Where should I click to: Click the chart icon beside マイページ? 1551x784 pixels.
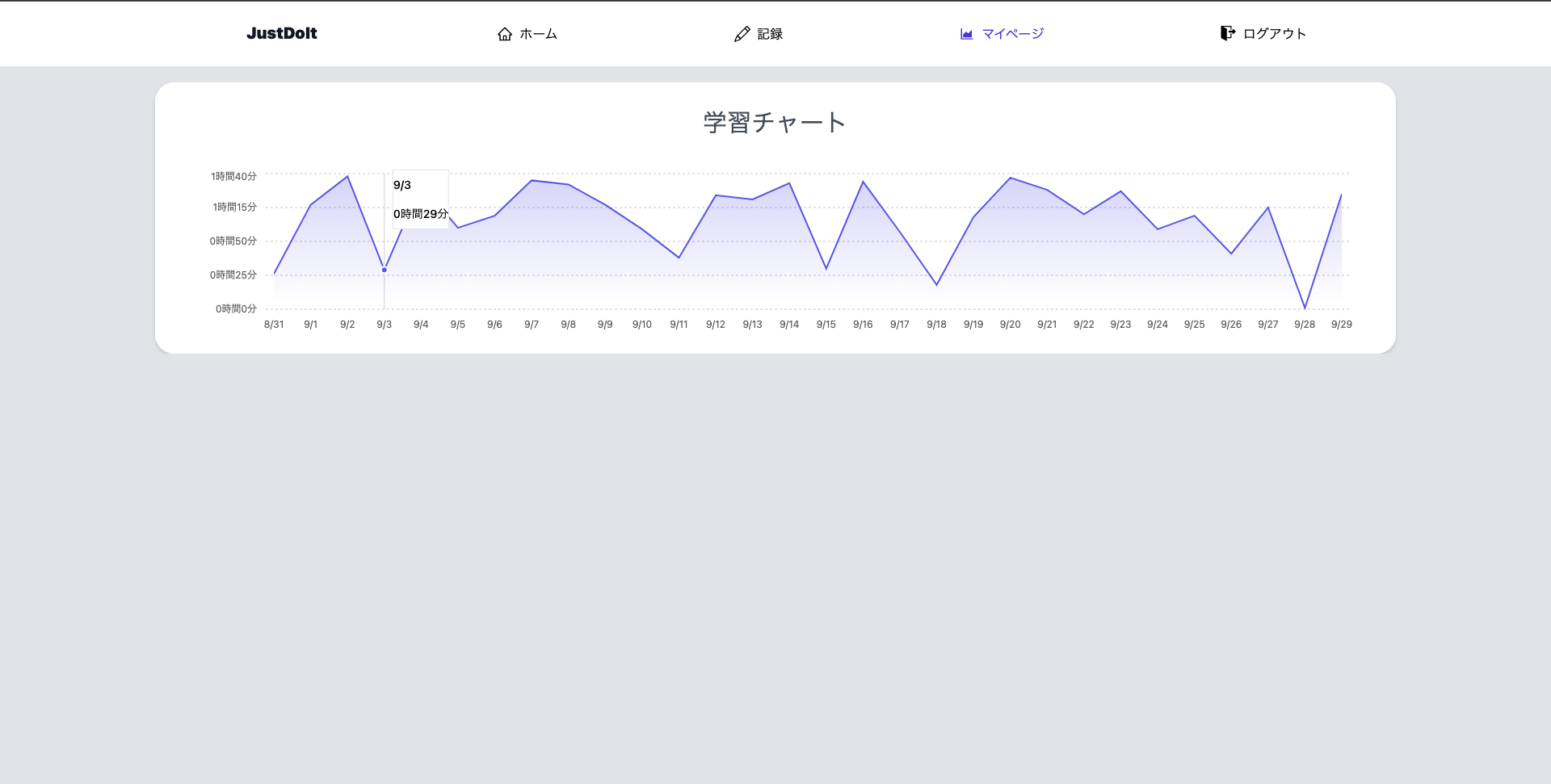click(966, 34)
